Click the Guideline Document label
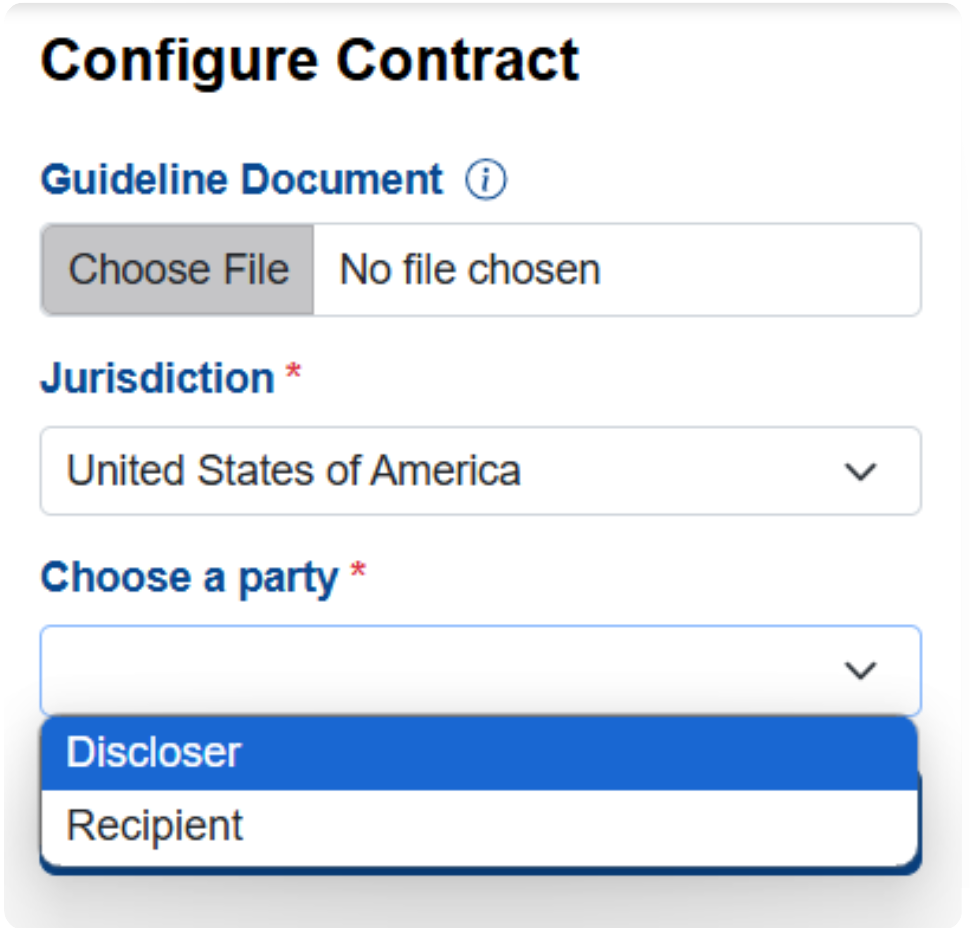 (242, 180)
